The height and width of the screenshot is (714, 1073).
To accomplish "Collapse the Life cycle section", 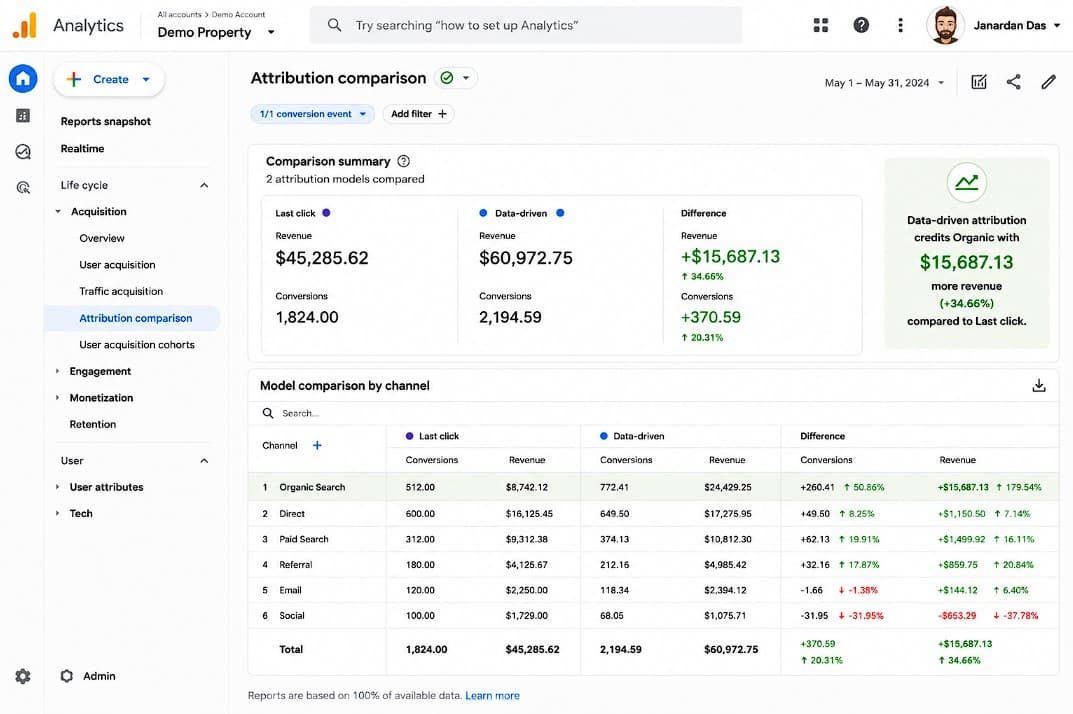I will (x=204, y=185).
